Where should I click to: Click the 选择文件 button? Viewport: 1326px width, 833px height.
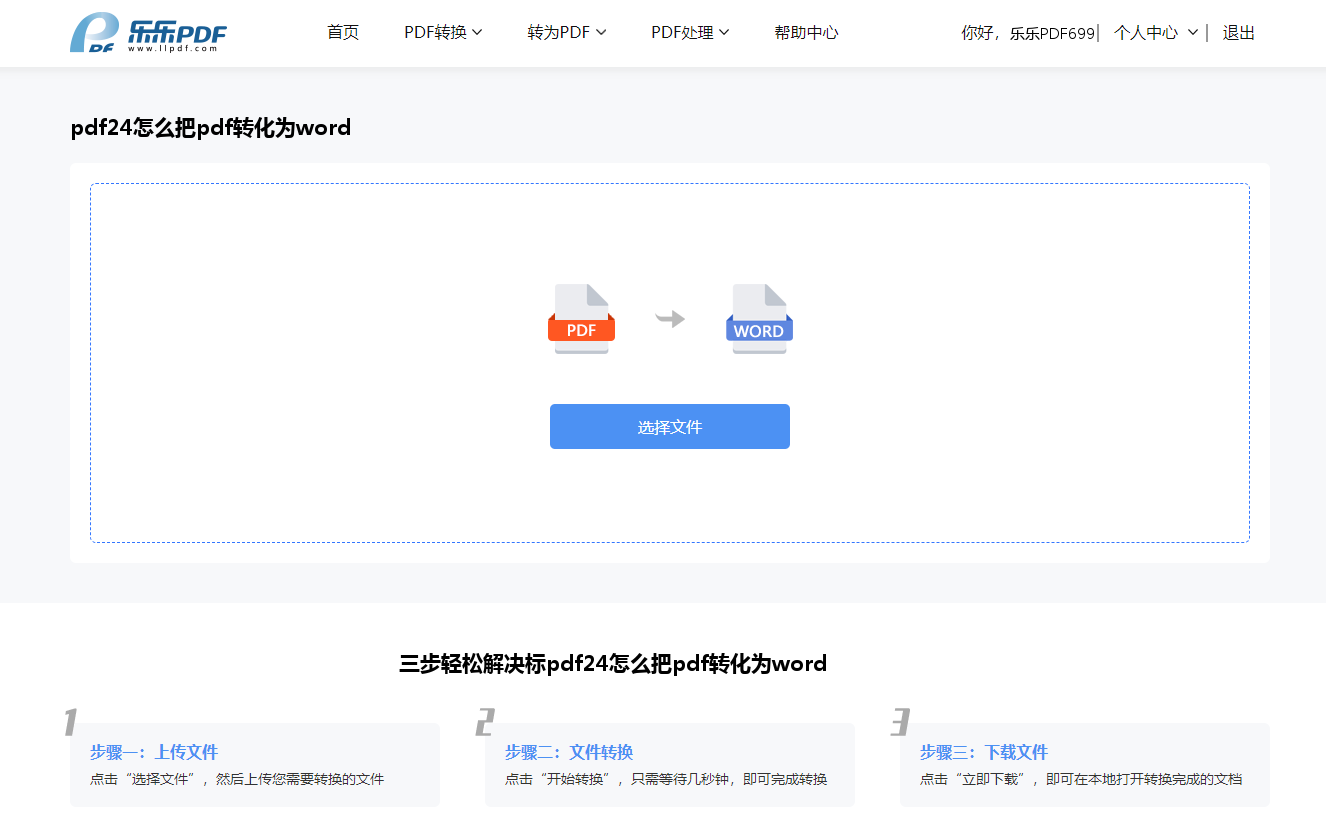tap(670, 427)
